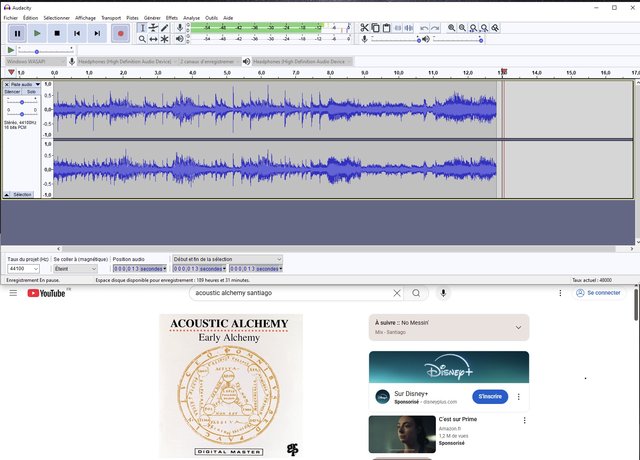Open the project rate 44100 dropdown

click(x=23, y=269)
